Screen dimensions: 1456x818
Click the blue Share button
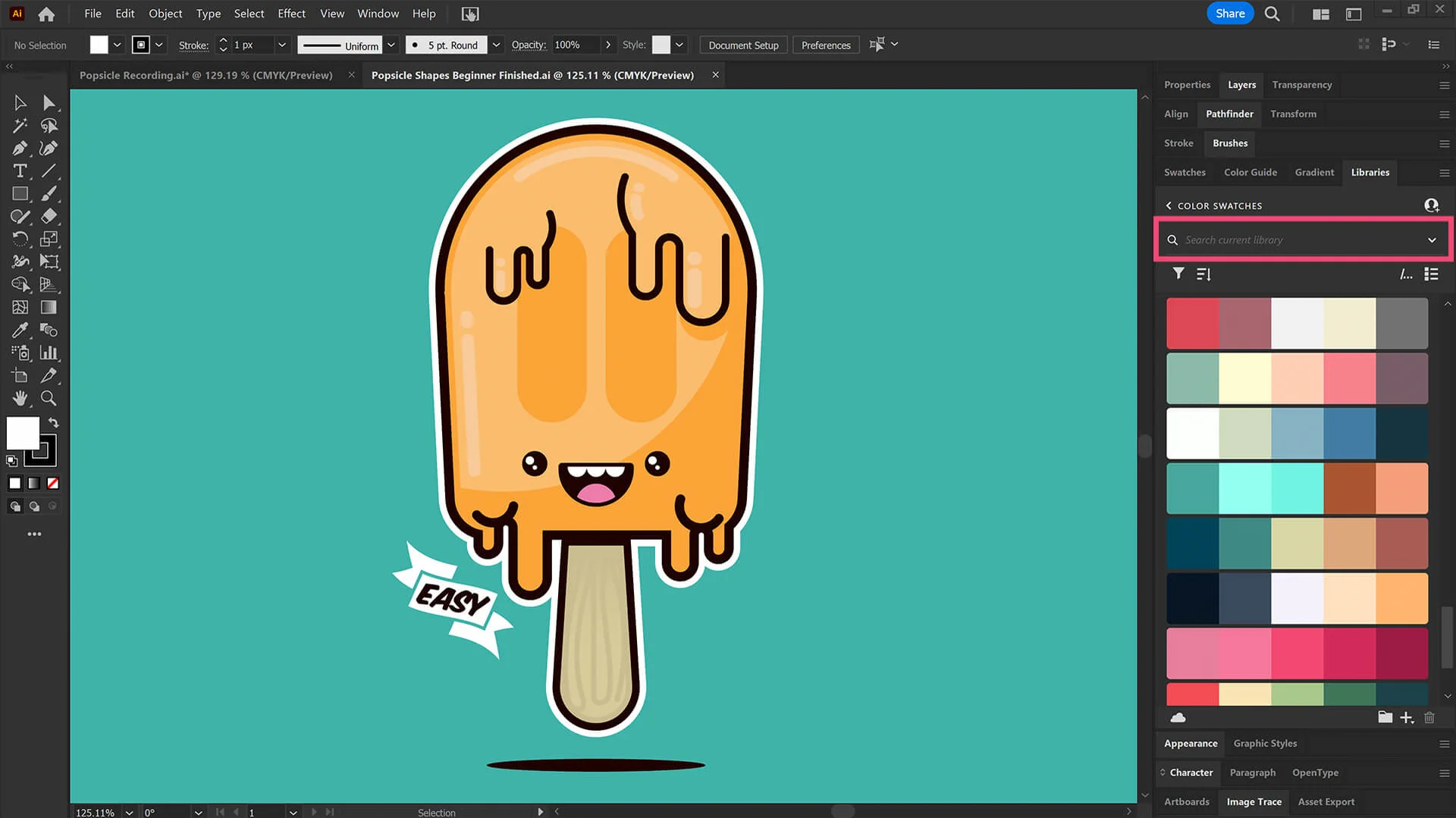point(1229,14)
